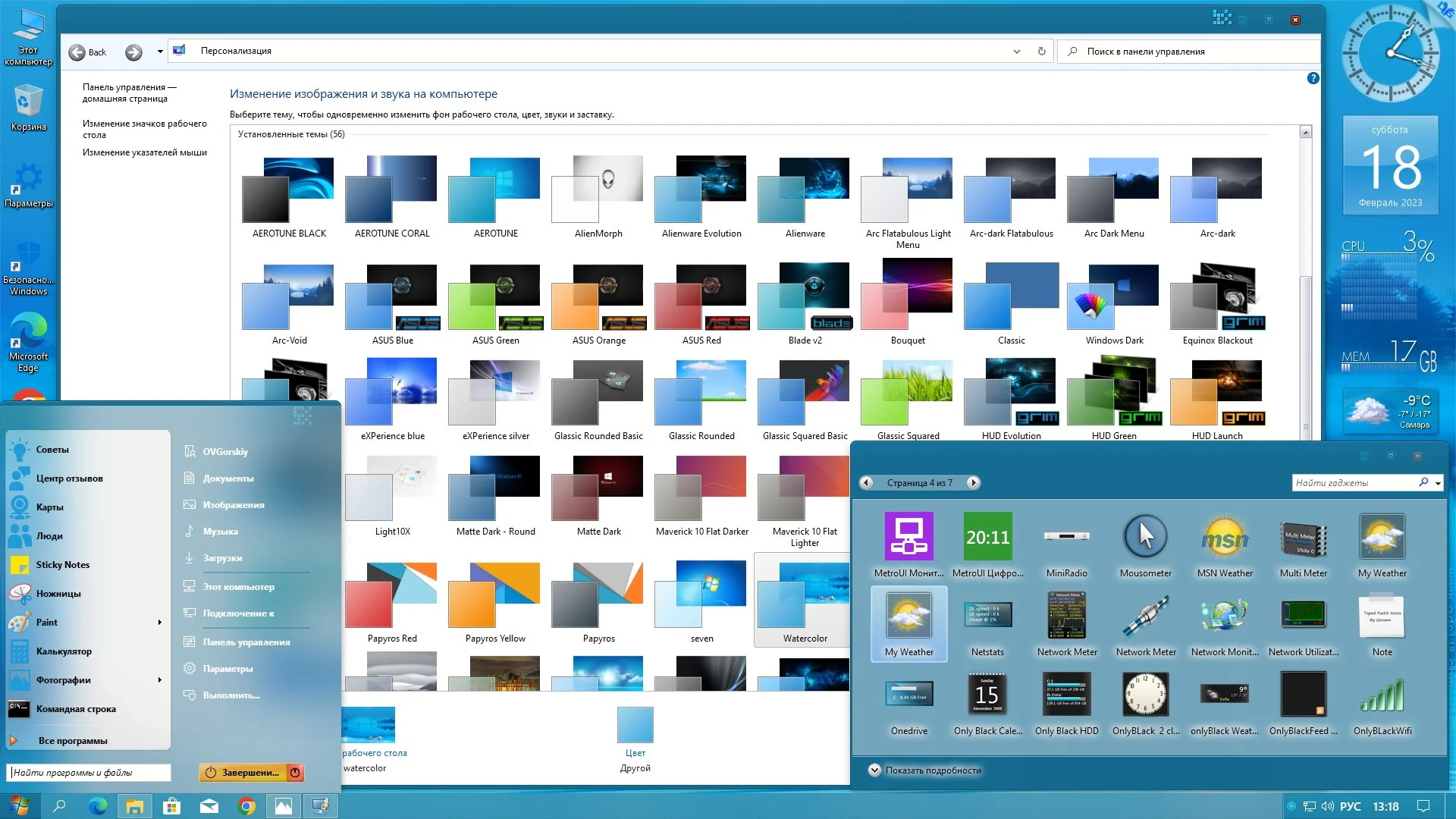1456x819 pixels.
Task: Select the MSN Weather gadget
Action: [x=1224, y=537]
